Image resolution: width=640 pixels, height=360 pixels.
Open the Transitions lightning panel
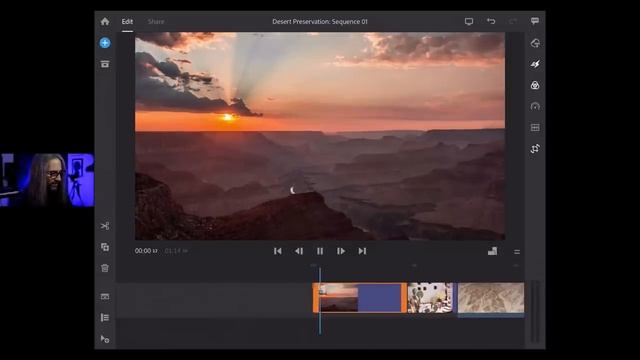[x=535, y=64]
